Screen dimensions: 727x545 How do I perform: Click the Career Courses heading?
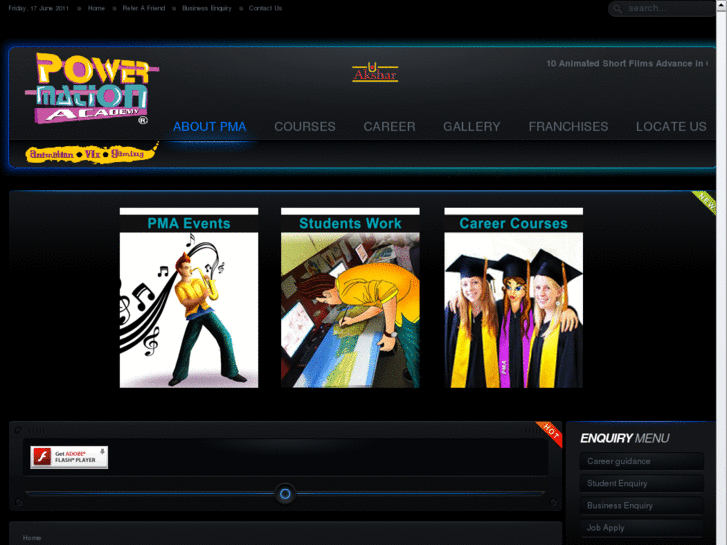(x=513, y=224)
